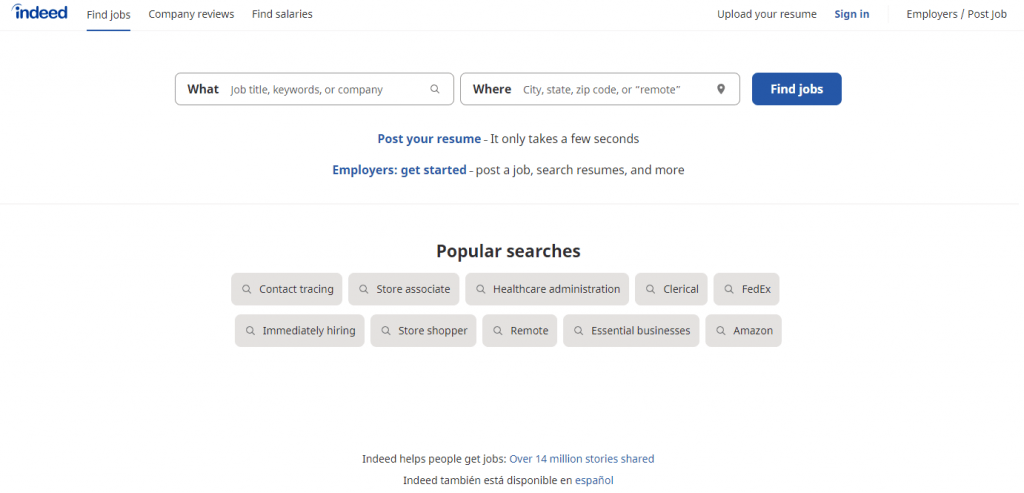Image resolution: width=1024 pixels, height=493 pixels.
Task: Open the Company reviews tab
Action: pos(191,14)
